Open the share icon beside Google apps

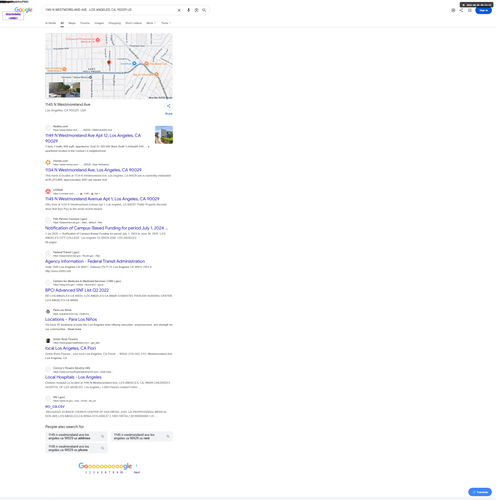pos(461,10)
